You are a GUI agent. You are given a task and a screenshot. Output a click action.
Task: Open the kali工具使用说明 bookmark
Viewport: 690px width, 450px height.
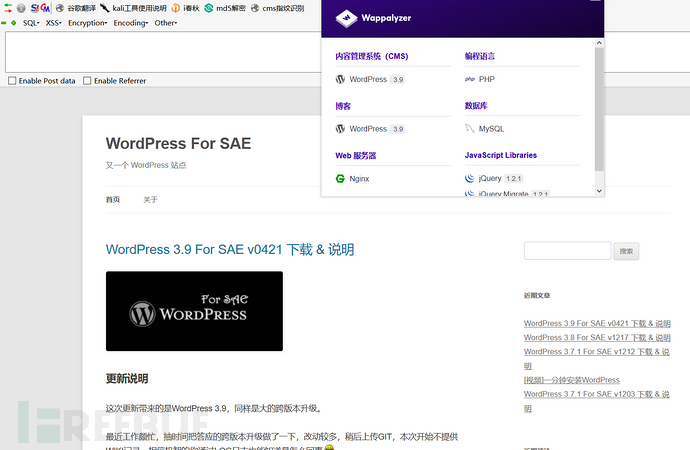click(133, 8)
